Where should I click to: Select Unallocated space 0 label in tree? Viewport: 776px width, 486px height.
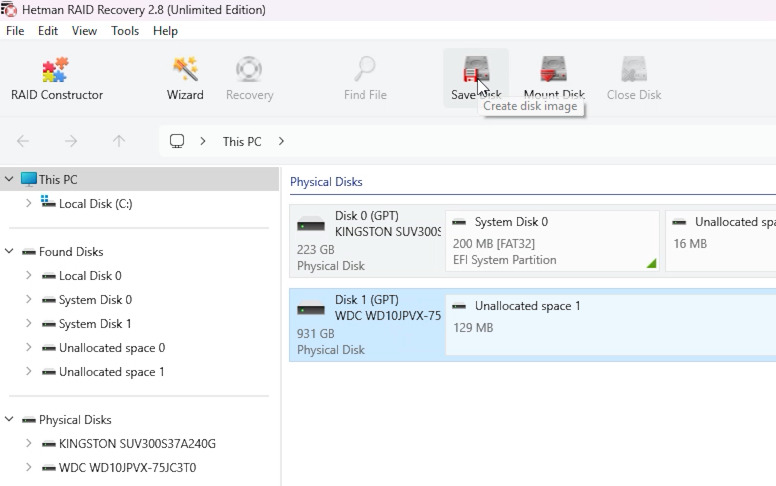[112, 348]
